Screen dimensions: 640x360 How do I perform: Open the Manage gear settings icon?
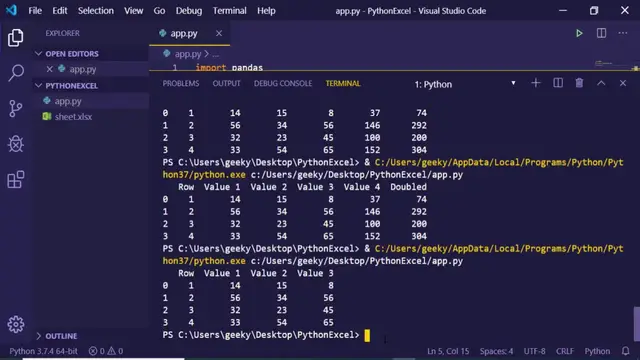(16, 324)
